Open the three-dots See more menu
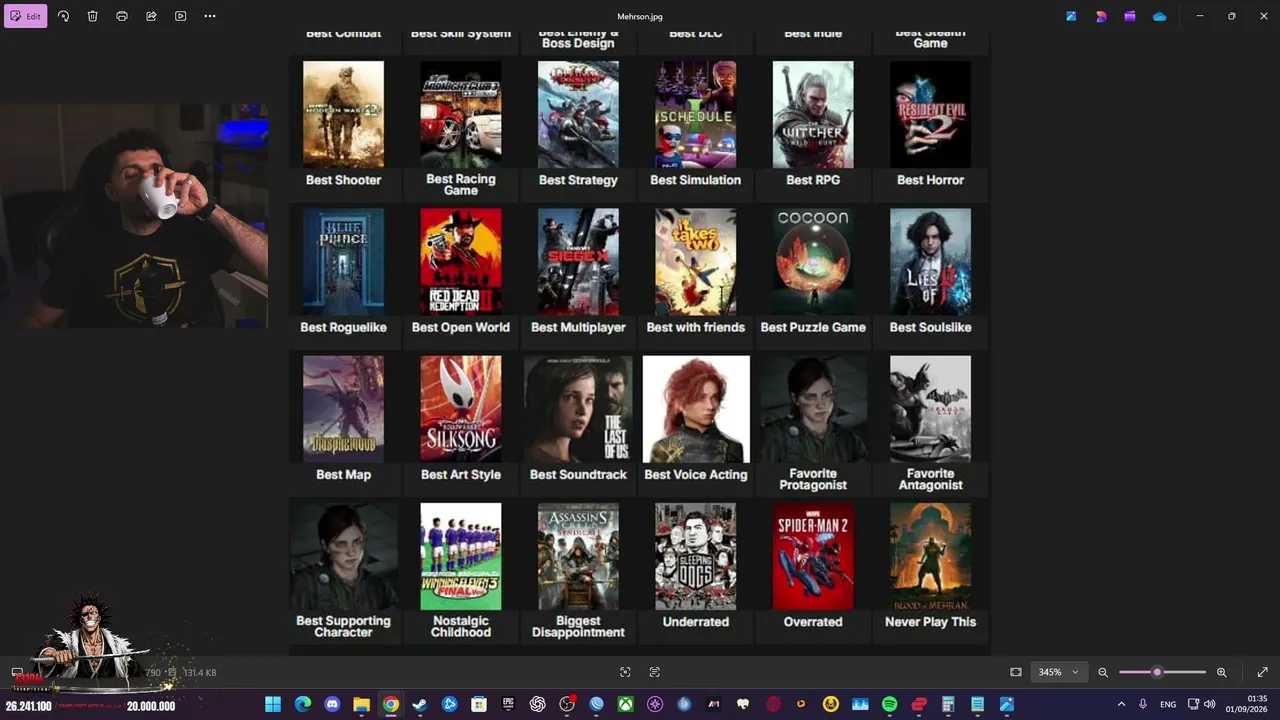 point(210,16)
